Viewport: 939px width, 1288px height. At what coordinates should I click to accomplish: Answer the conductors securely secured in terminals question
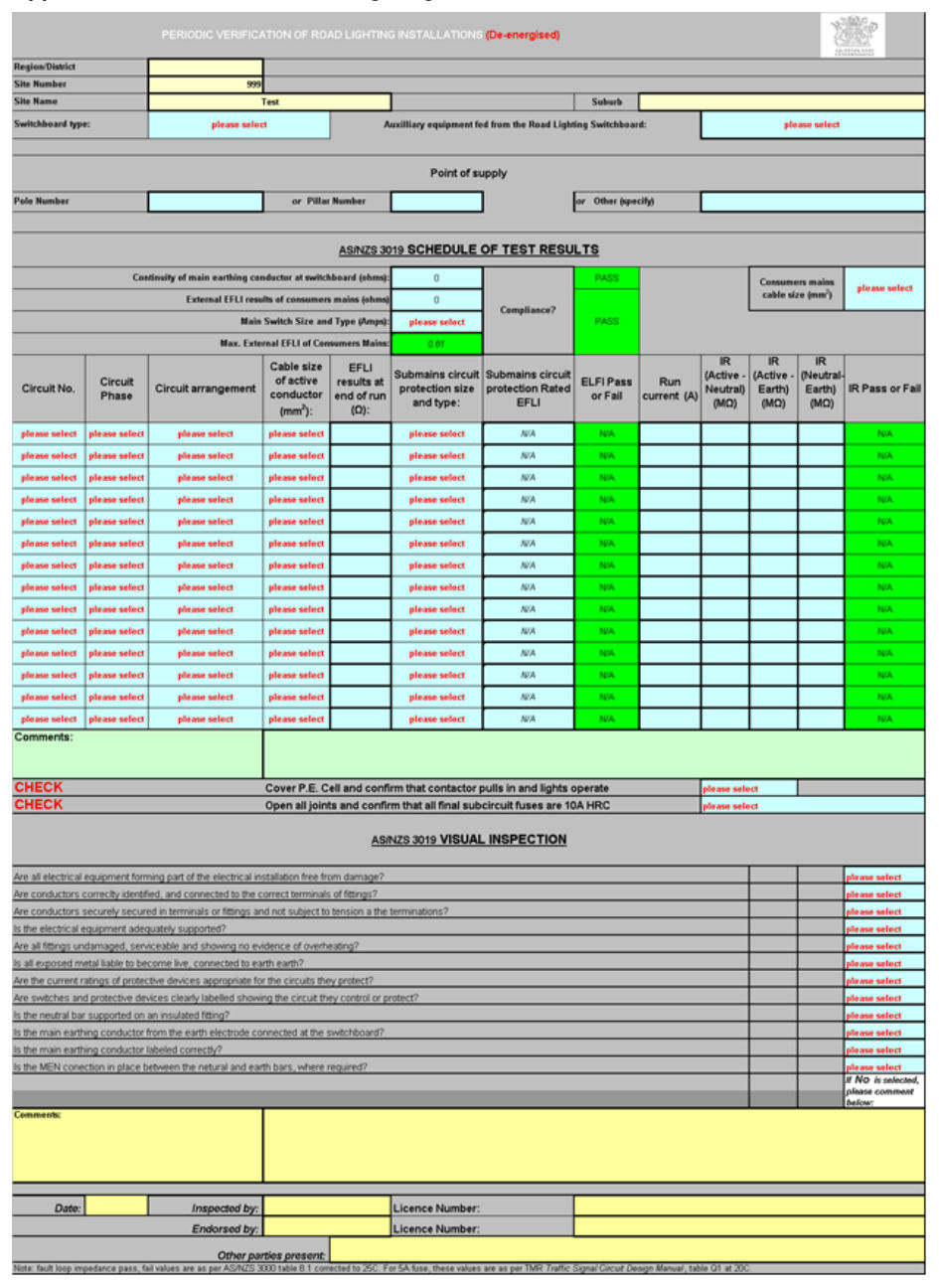884,911
